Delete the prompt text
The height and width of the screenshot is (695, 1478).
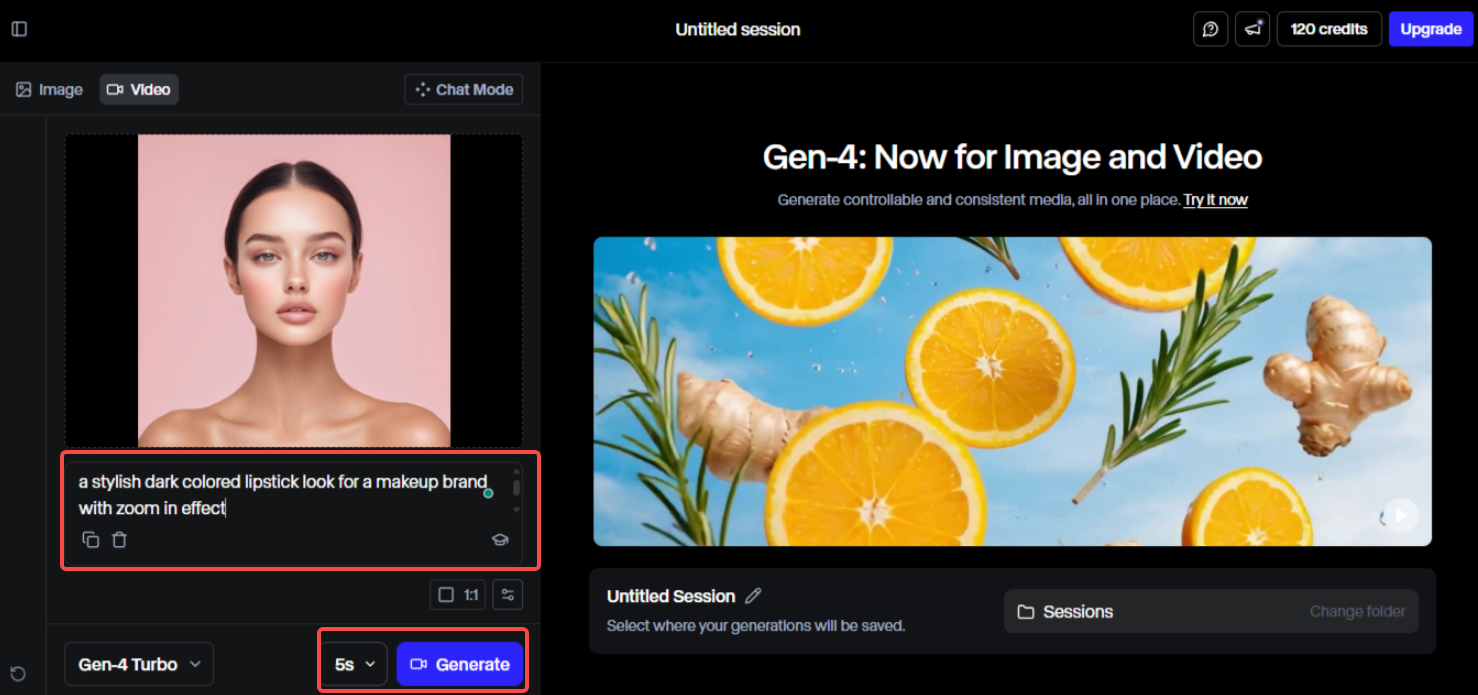point(119,539)
